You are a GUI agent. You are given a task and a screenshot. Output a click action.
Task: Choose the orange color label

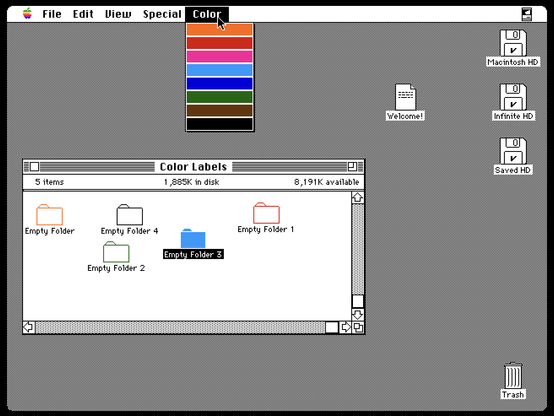pos(219,30)
